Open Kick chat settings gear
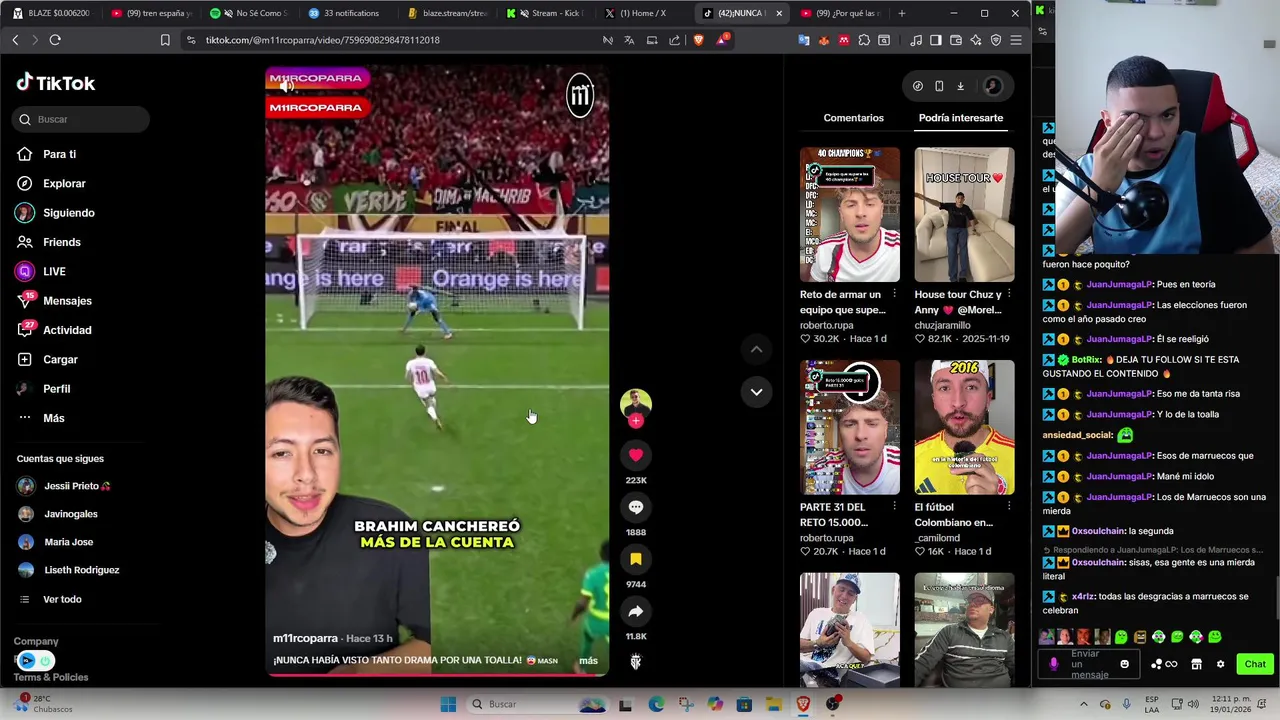The image size is (1280, 720). (x=1220, y=664)
